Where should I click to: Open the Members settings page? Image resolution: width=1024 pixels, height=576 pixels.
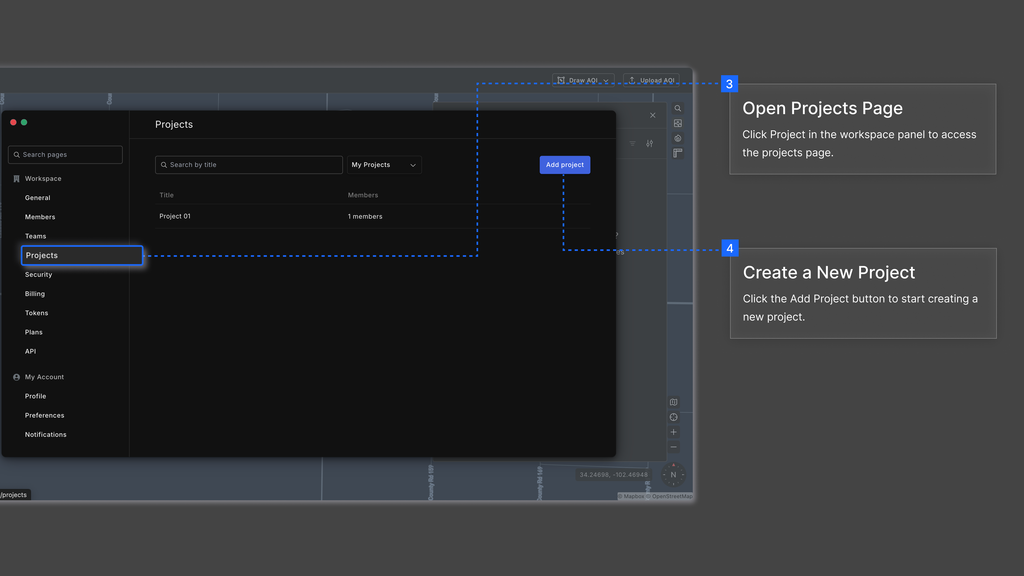coord(40,217)
